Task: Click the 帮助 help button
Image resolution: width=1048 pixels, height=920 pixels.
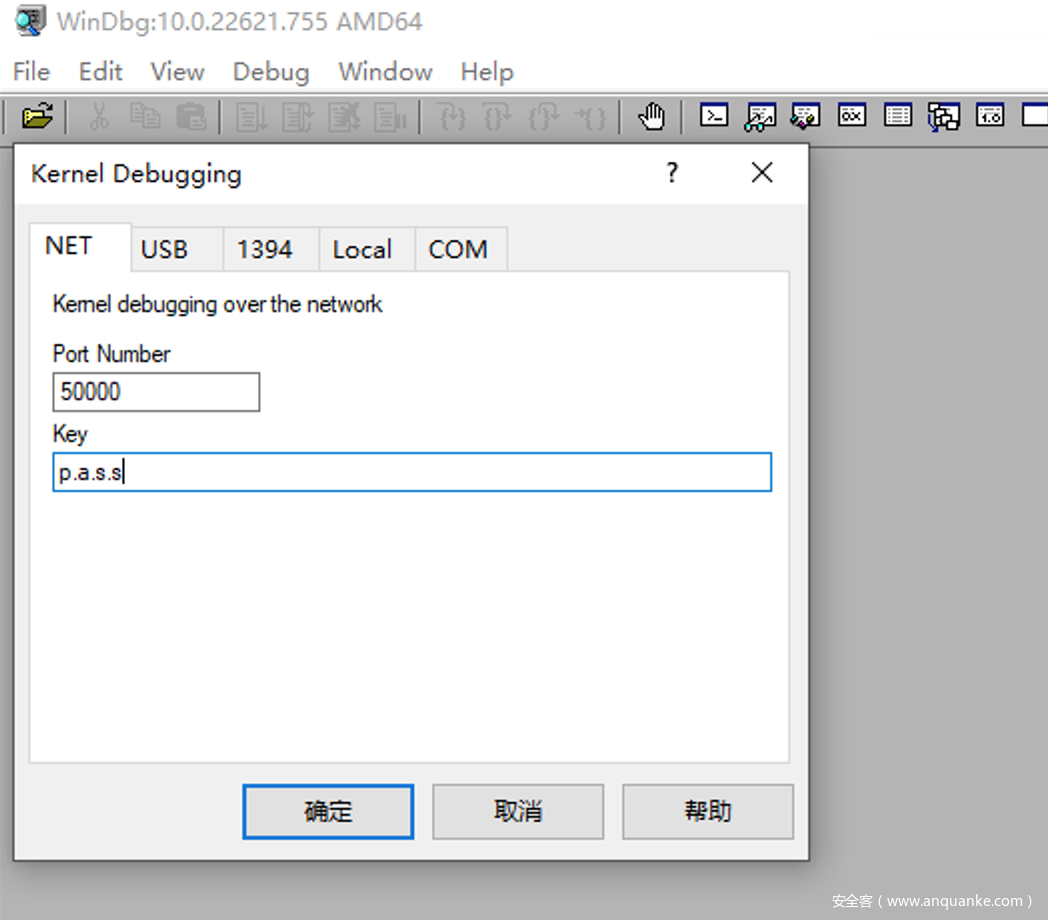Action: click(708, 811)
